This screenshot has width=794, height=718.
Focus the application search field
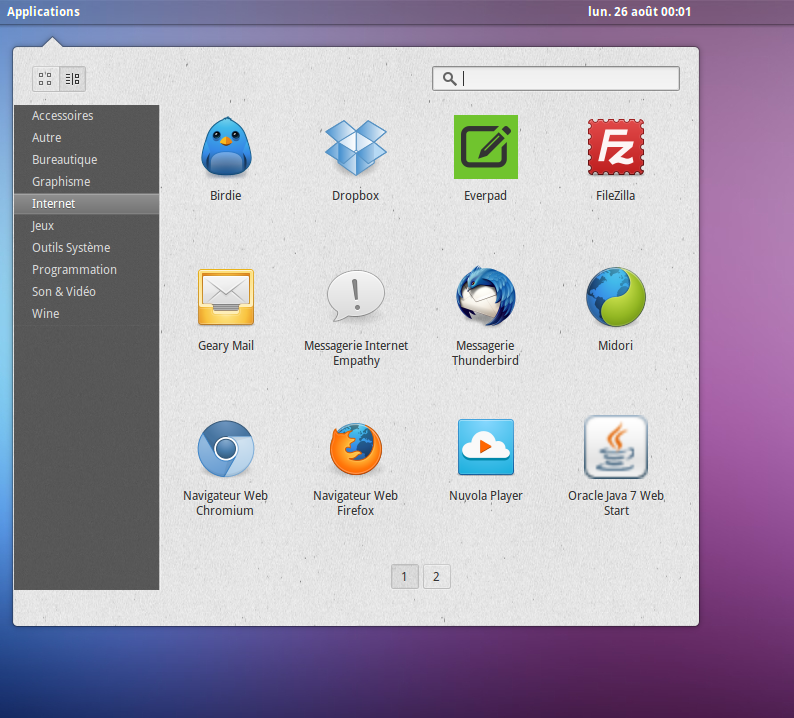pos(555,78)
